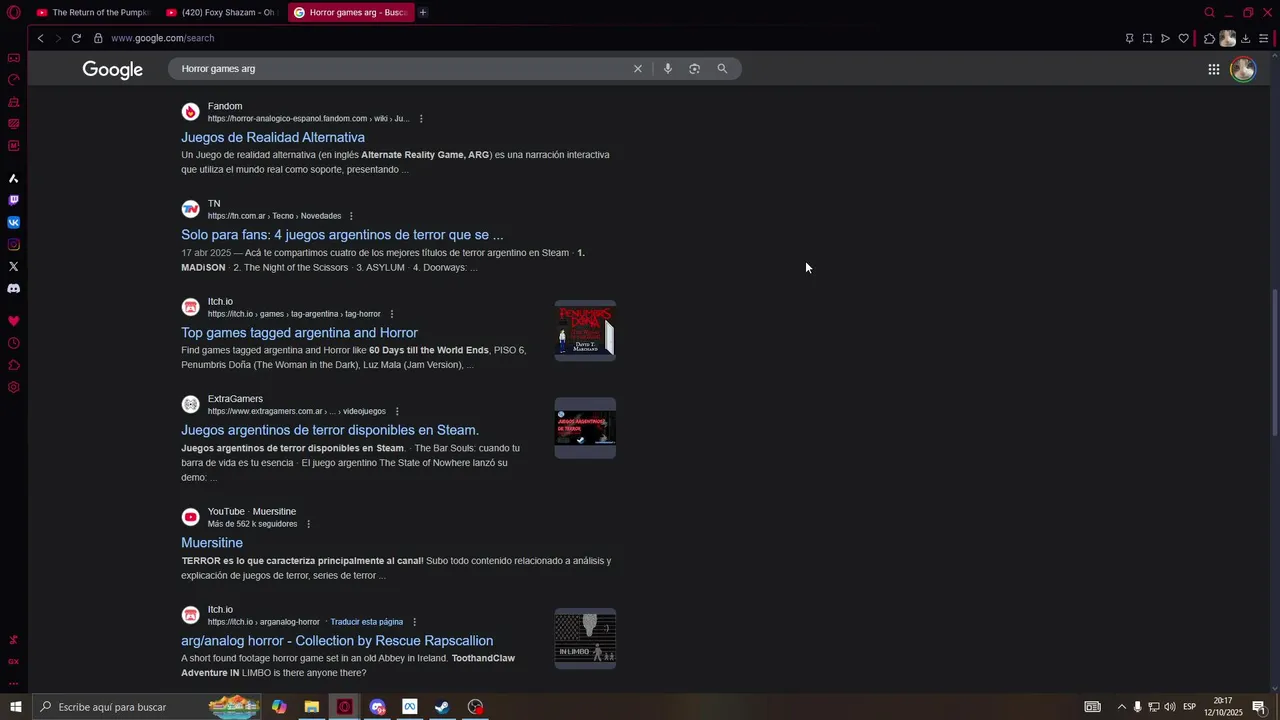Submit search with the magnifier button
This screenshot has height=720, width=1280.
[722, 69]
